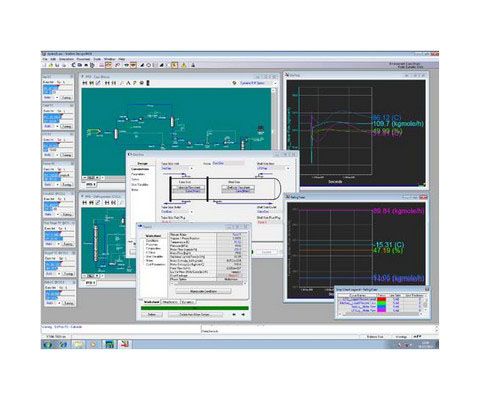Select Connections page in heat exchanger dialog
The image size is (480, 396).
tap(140, 169)
